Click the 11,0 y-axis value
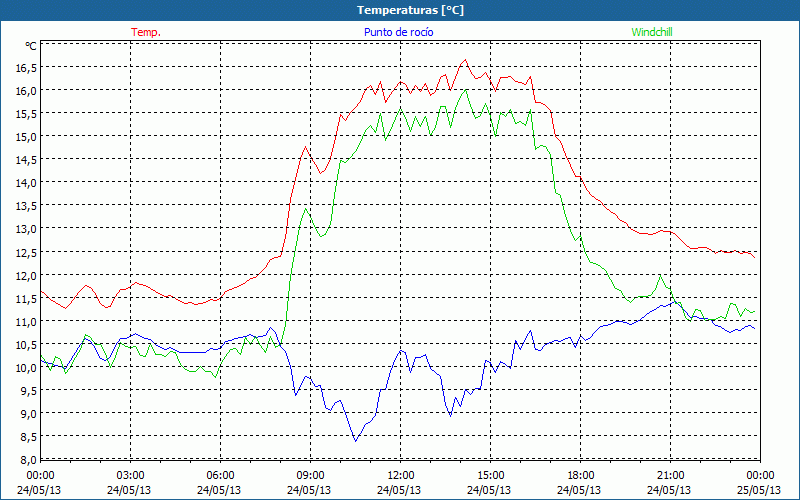 click(27, 321)
